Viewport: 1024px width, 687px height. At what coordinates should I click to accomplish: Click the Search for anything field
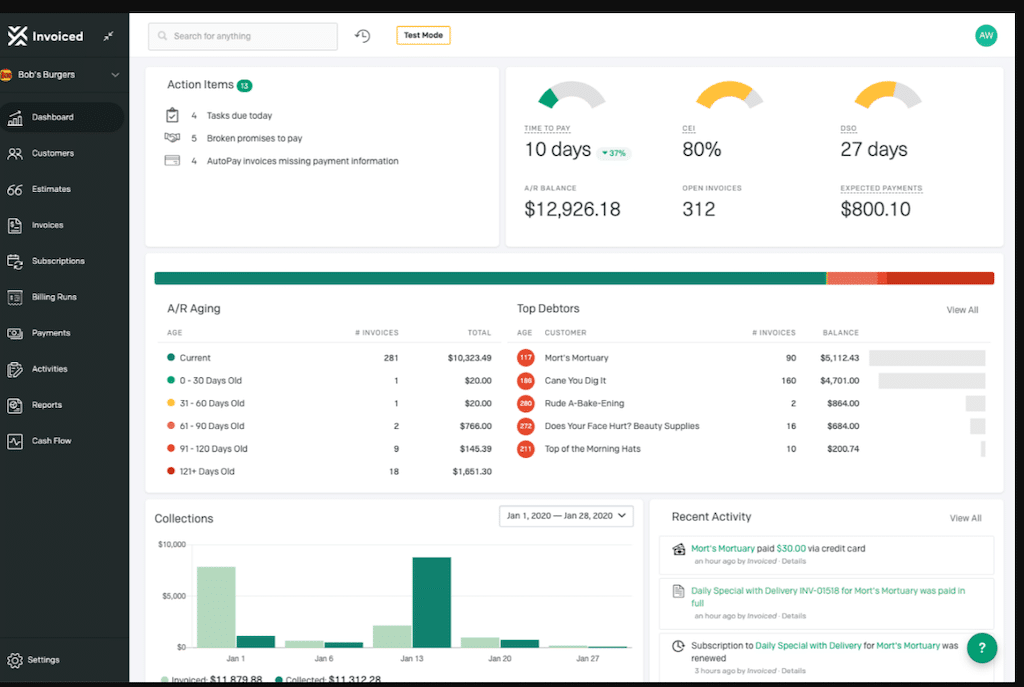click(243, 36)
